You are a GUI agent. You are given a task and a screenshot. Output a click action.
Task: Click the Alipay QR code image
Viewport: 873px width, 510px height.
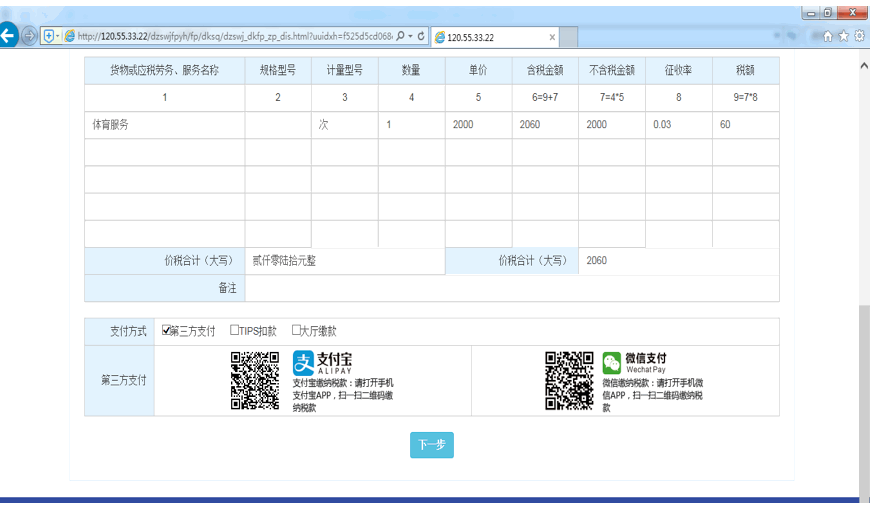[x=255, y=380]
